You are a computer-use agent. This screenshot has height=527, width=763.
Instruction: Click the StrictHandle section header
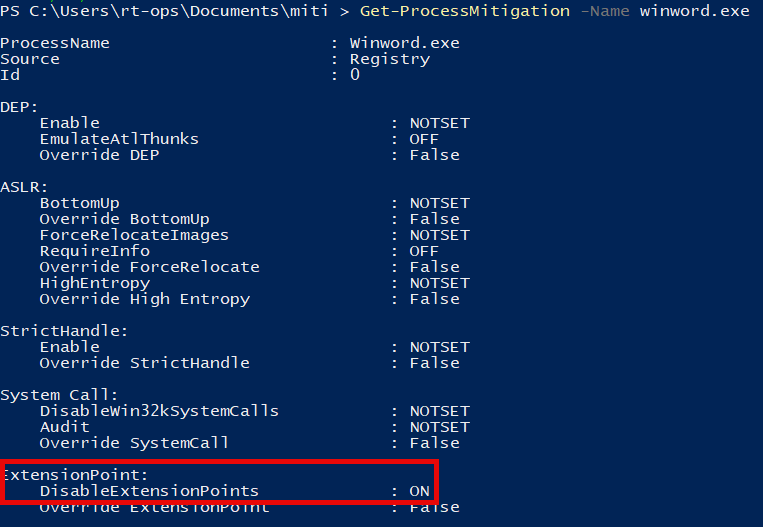[x=64, y=331]
